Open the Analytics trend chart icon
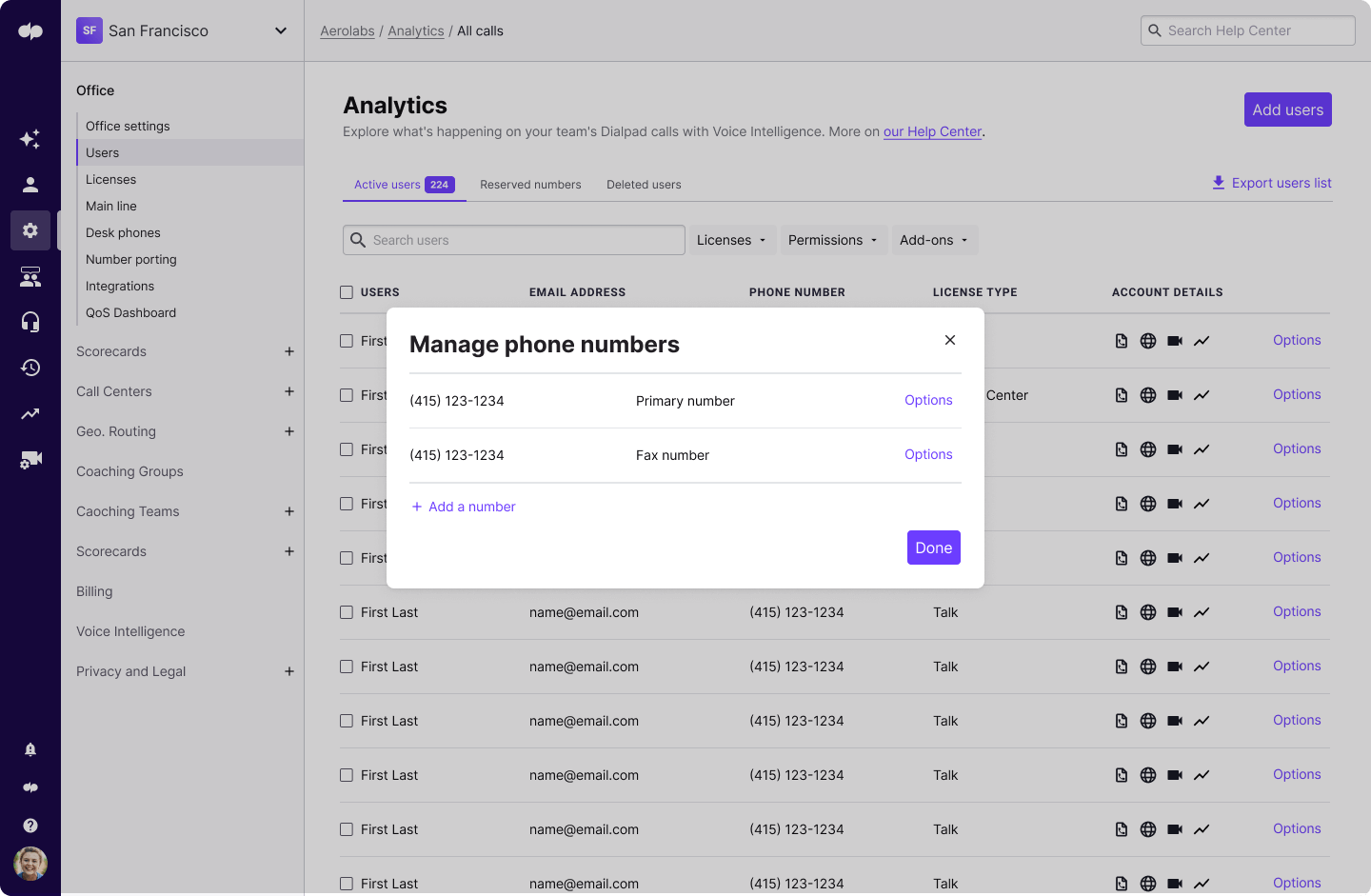 (30, 413)
